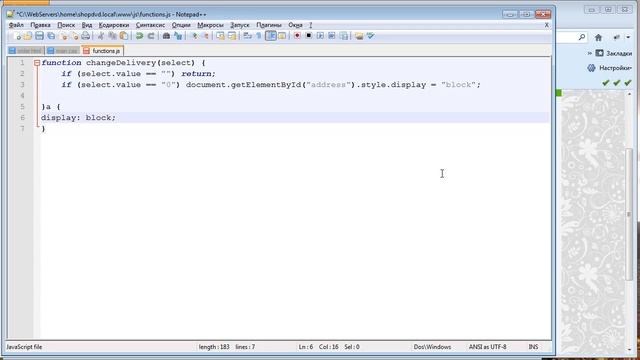The height and width of the screenshot is (360, 640).
Task: Click the Replace toolbar icon
Action: pyautogui.click(x=178, y=36)
